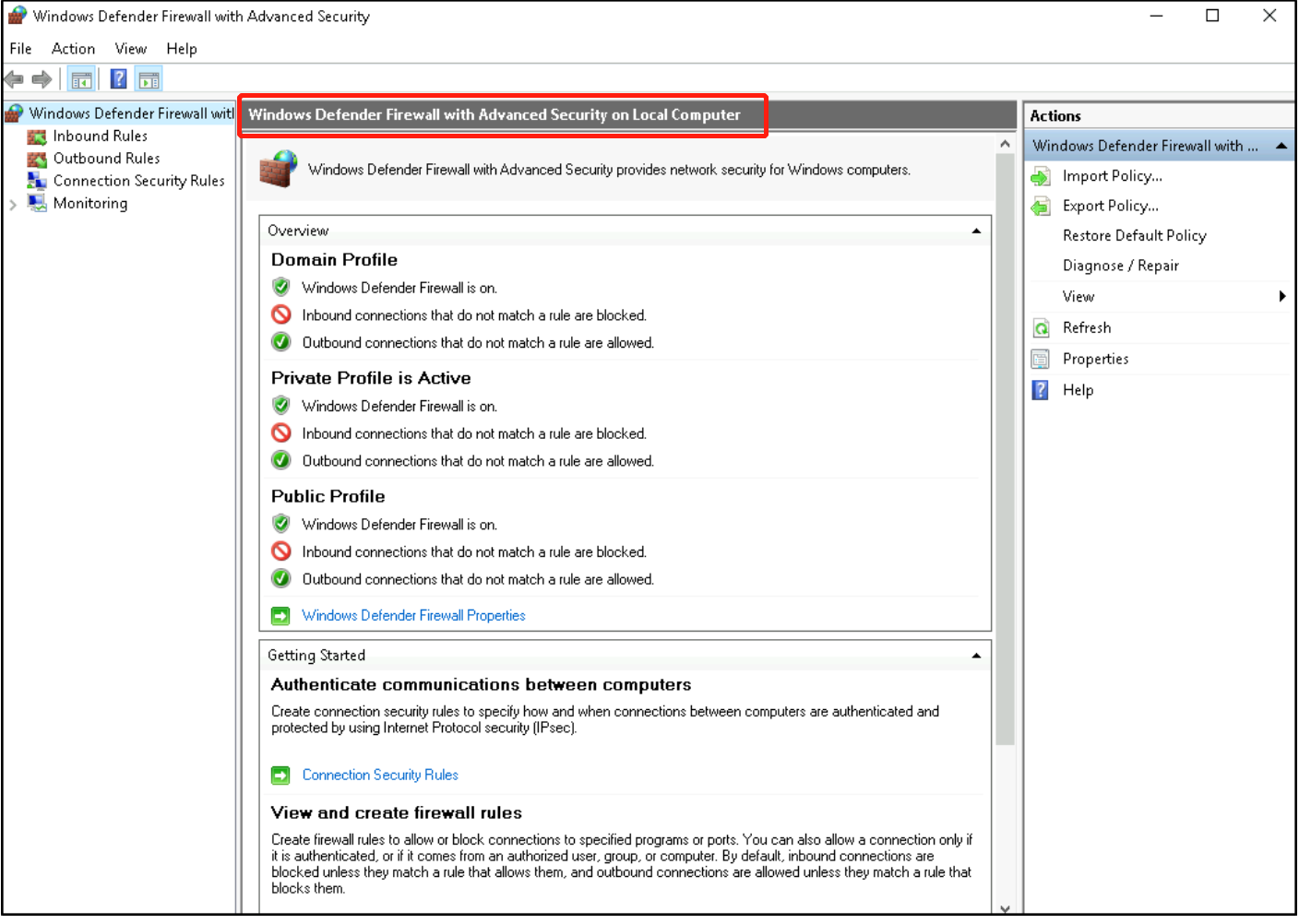Select Inbound Rules in the tree
The image size is (1299, 924).
click(100, 136)
